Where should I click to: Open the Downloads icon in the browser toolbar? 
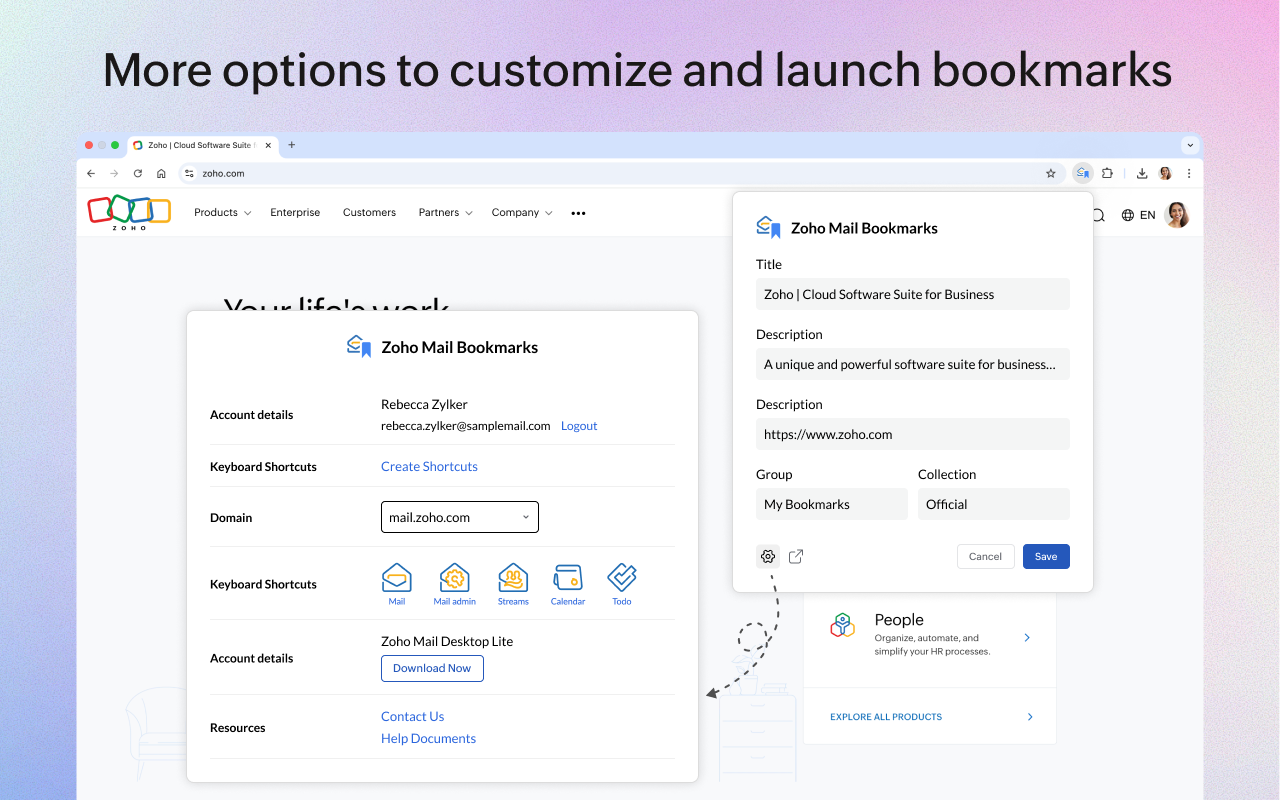point(1141,172)
